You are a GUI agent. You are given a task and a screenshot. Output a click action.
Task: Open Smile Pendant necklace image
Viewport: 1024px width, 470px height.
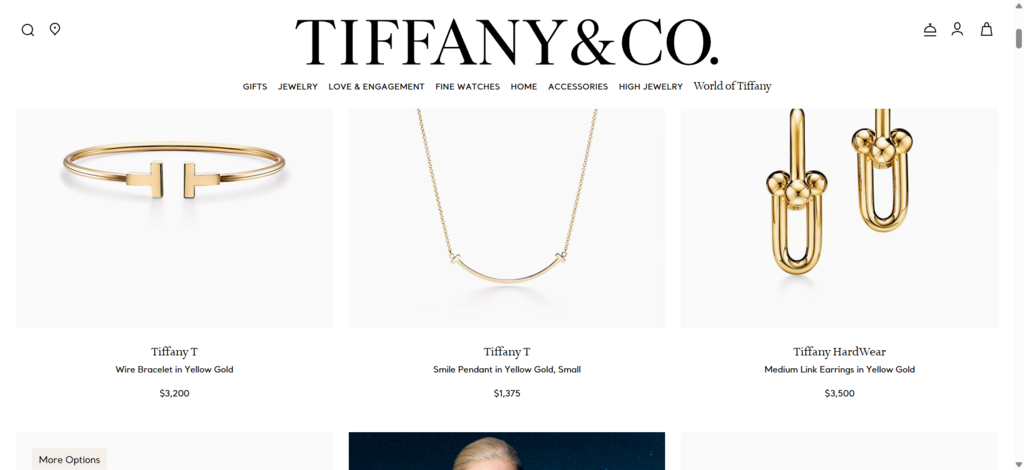[507, 218]
